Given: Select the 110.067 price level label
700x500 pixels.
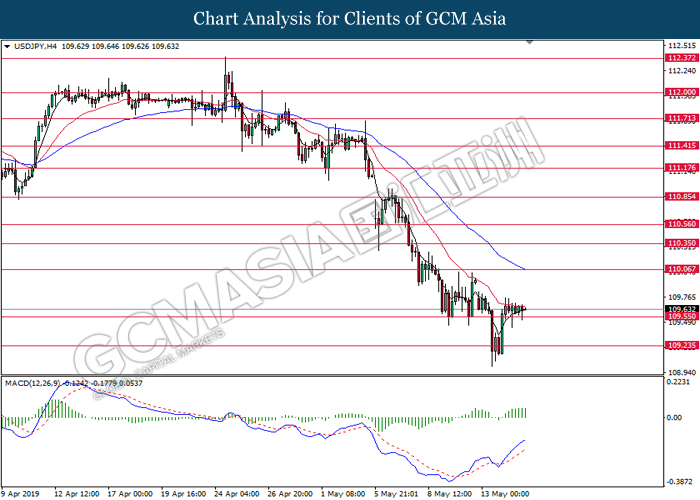Looking at the screenshot, I should pos(681,269).
